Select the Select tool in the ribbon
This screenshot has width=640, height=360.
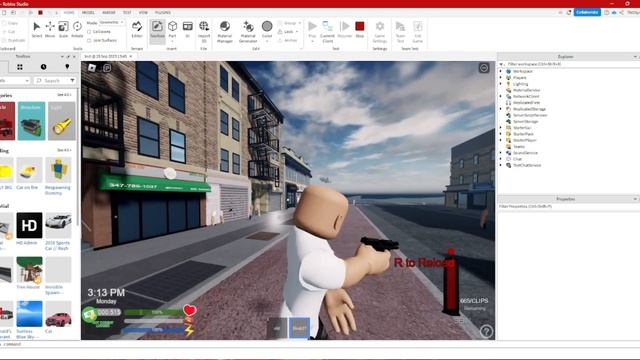pyautogui.click(x=37, y=29)
